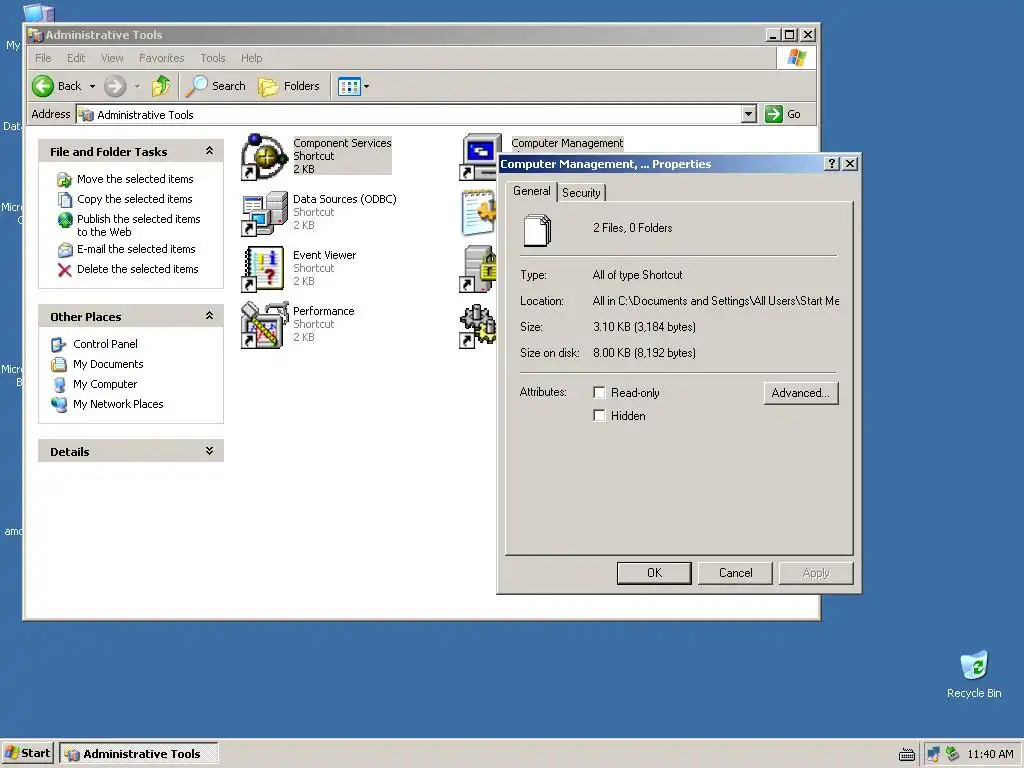Click the Back arrow icon
Screen dimensions: 1024x768
tap(43, 86)
